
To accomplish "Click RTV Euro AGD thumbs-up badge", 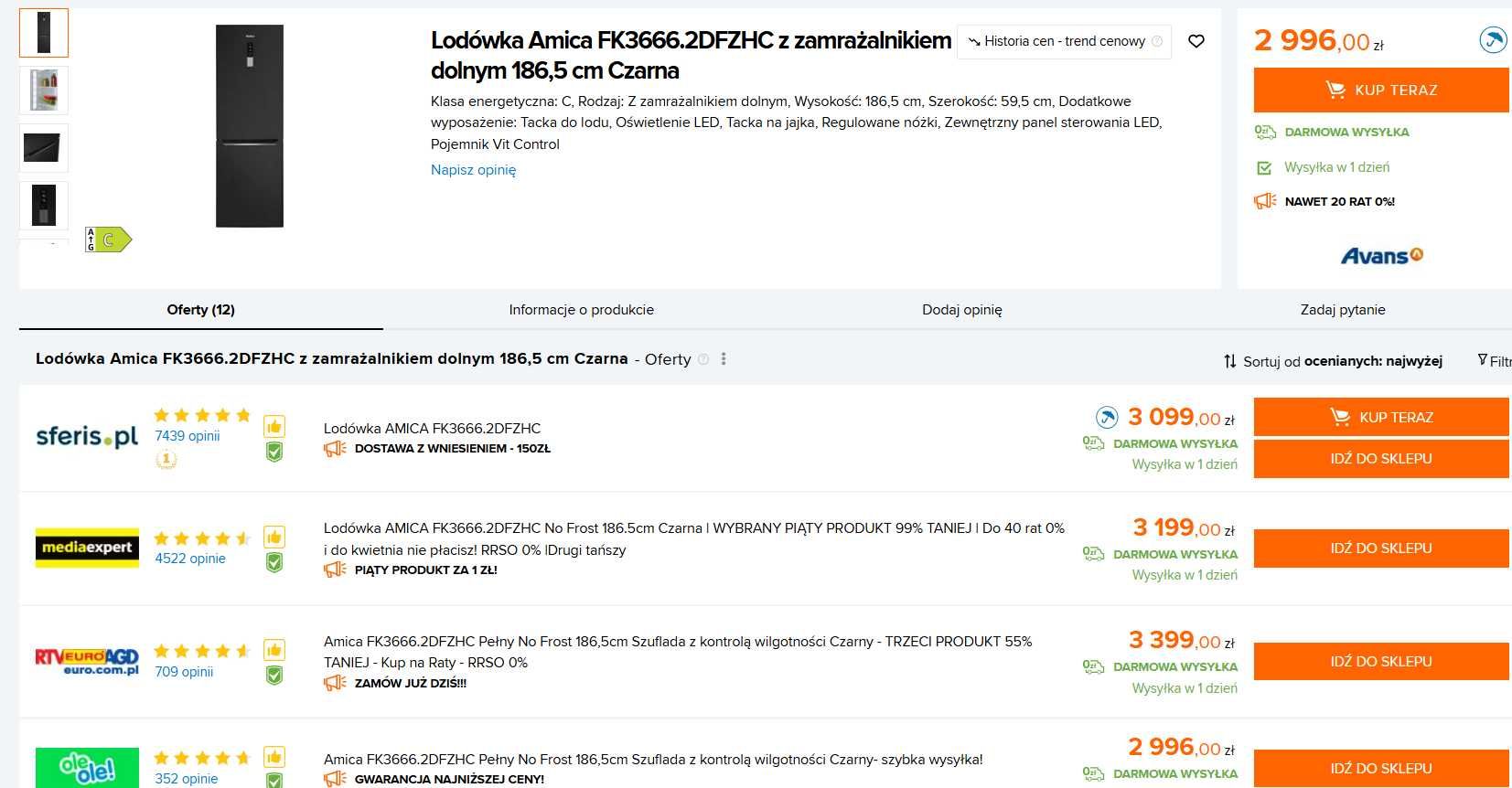I will click(x=274, y=650).
